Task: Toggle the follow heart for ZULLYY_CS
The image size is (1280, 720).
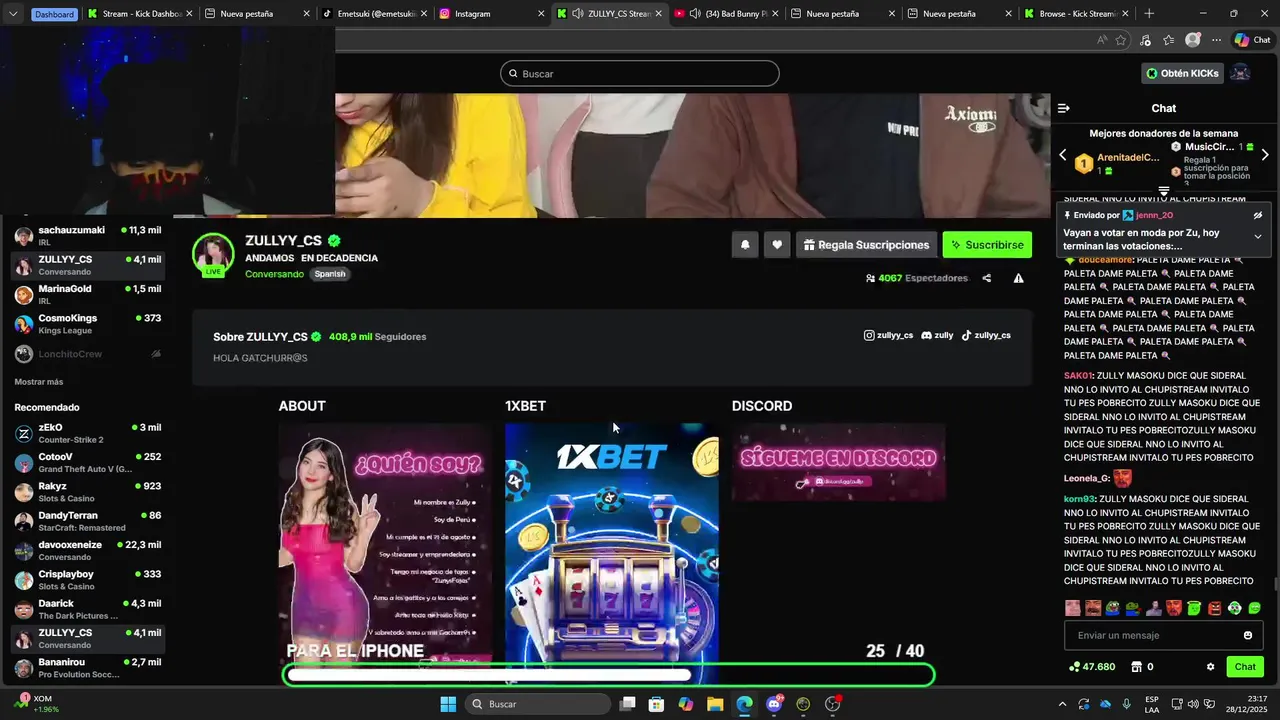Action: click(x=777, y=244)
